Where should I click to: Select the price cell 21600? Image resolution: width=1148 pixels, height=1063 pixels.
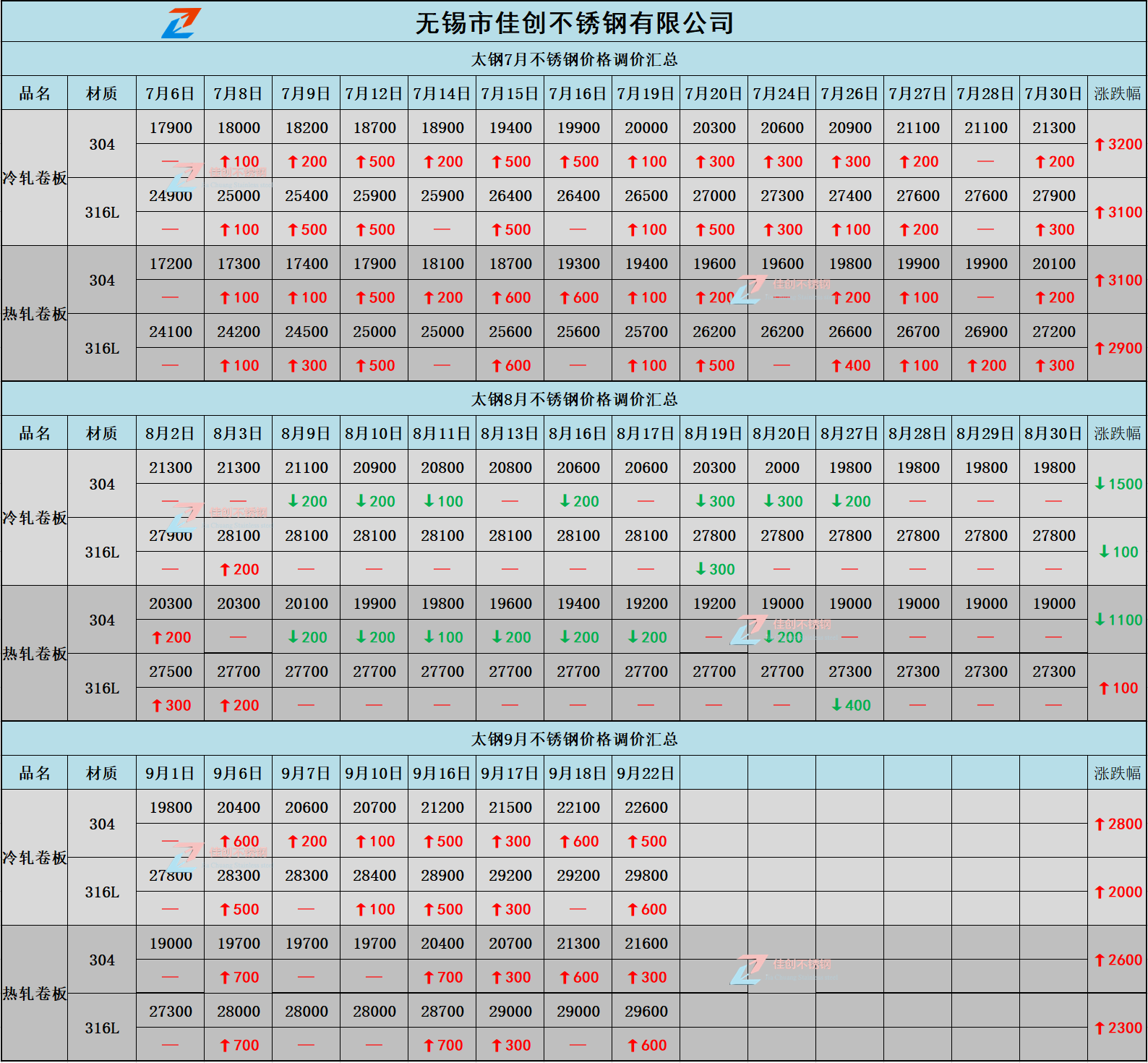646,943
